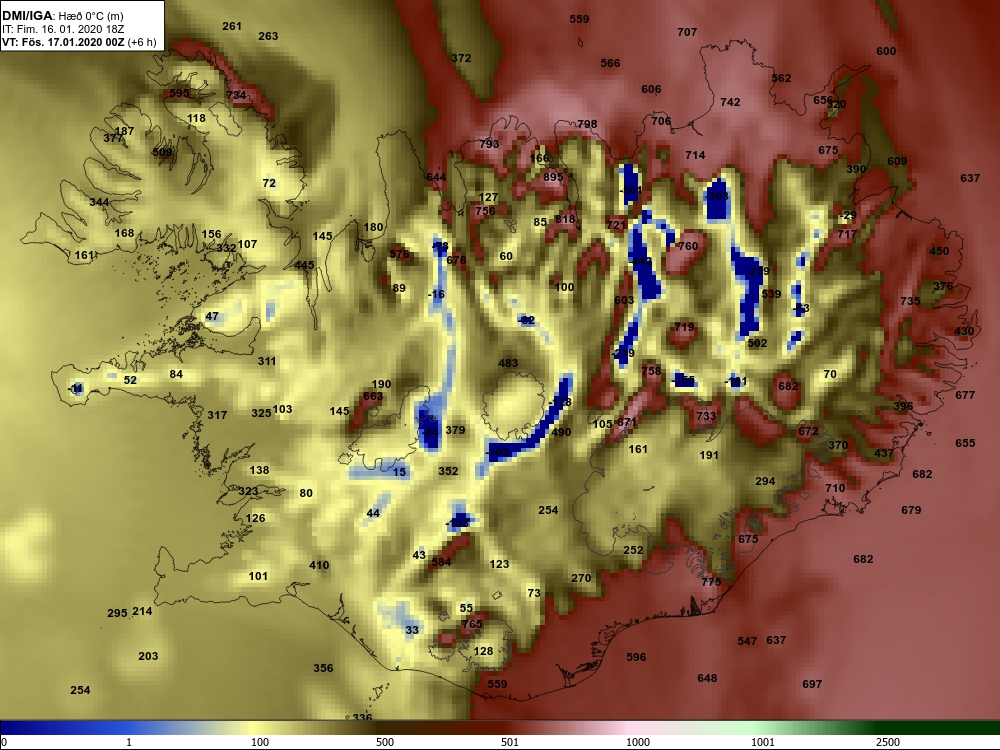This screenshot has width=1000, height=750.
Task: Click the map value '734'
Action: pyautogui.click(x=236, y=95)
